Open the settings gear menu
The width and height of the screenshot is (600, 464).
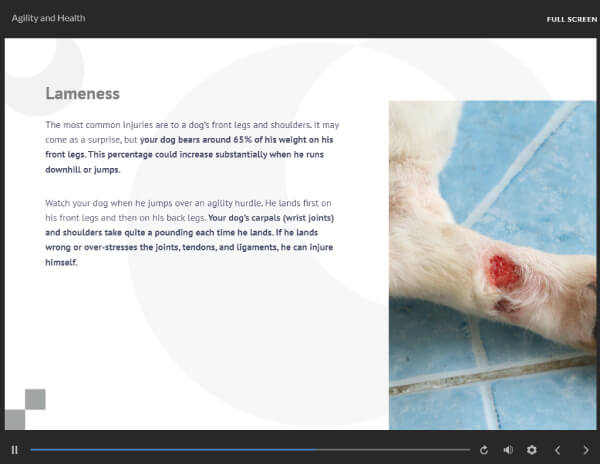click(532, 450)
